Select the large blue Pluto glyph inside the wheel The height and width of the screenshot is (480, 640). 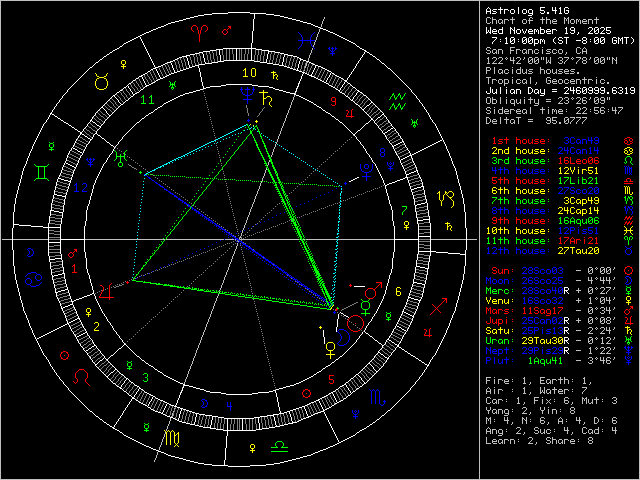pos(366,171)
